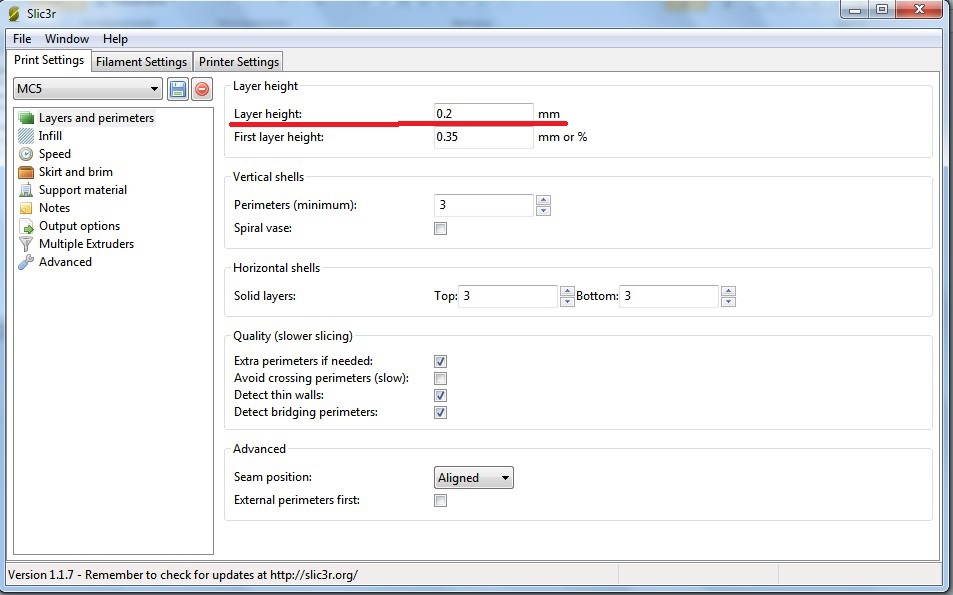Click the First layer height field
The image size is (953, 595).
pyautogui.click(x=484, y=137)
